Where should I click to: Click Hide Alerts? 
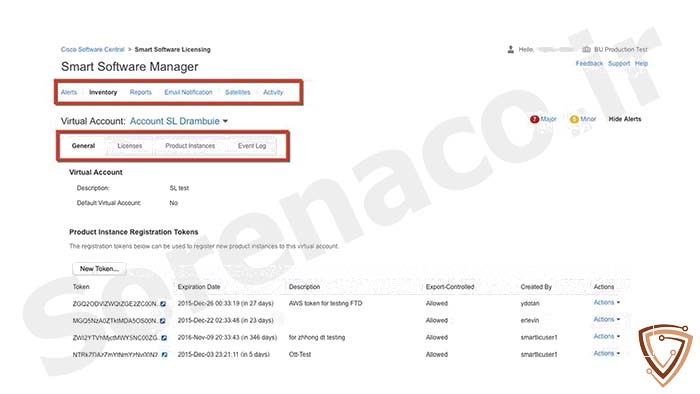click(x=625, y=119)
